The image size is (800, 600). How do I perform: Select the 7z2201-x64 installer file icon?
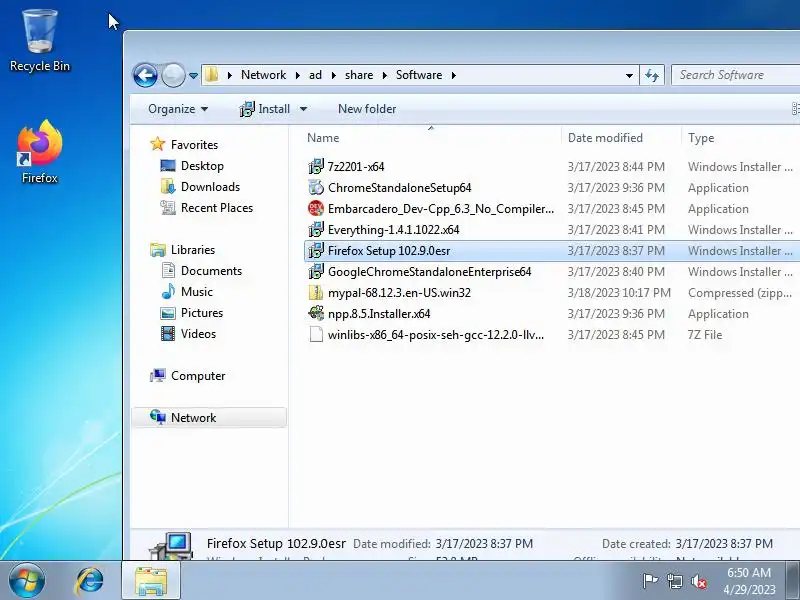(316, 166)
